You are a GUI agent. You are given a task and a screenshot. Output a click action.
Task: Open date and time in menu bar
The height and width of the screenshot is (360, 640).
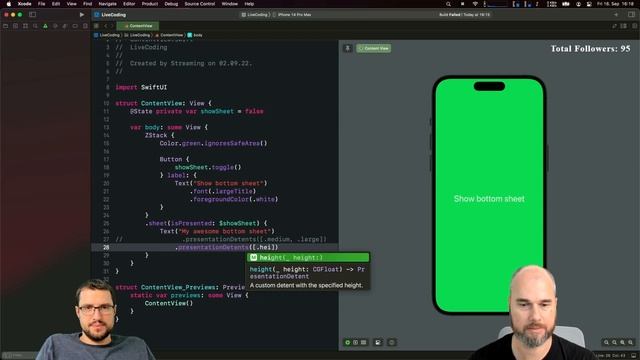pos(616,4)
